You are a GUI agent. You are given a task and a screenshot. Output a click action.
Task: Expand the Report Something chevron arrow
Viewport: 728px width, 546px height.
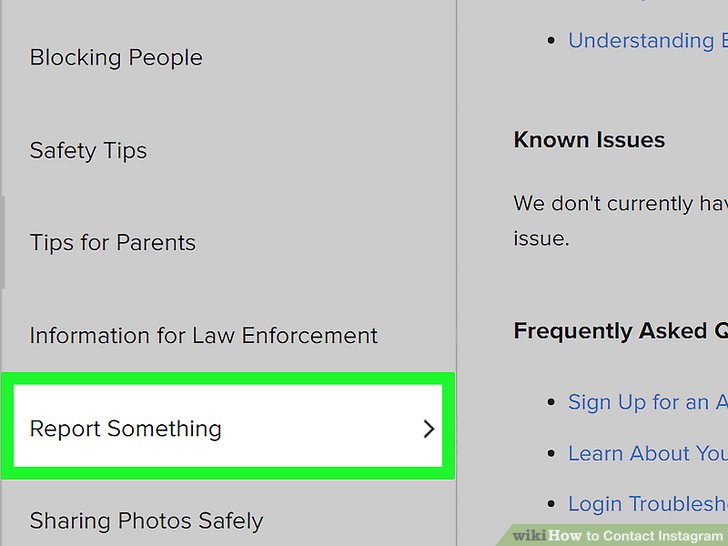click(x=429, y=429)
